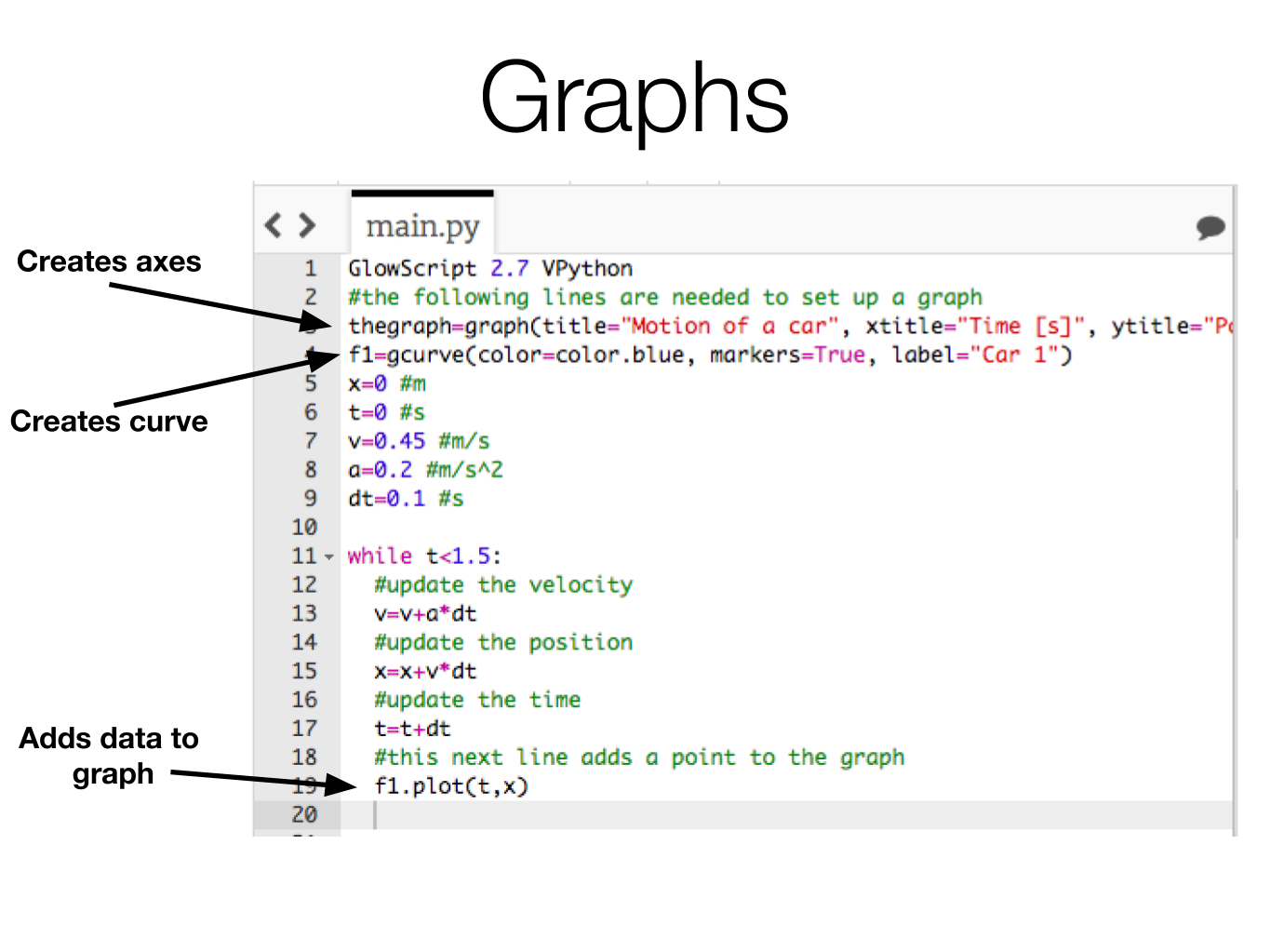
Task: Select line number 1 in the gutter
Action: point(310,269)
